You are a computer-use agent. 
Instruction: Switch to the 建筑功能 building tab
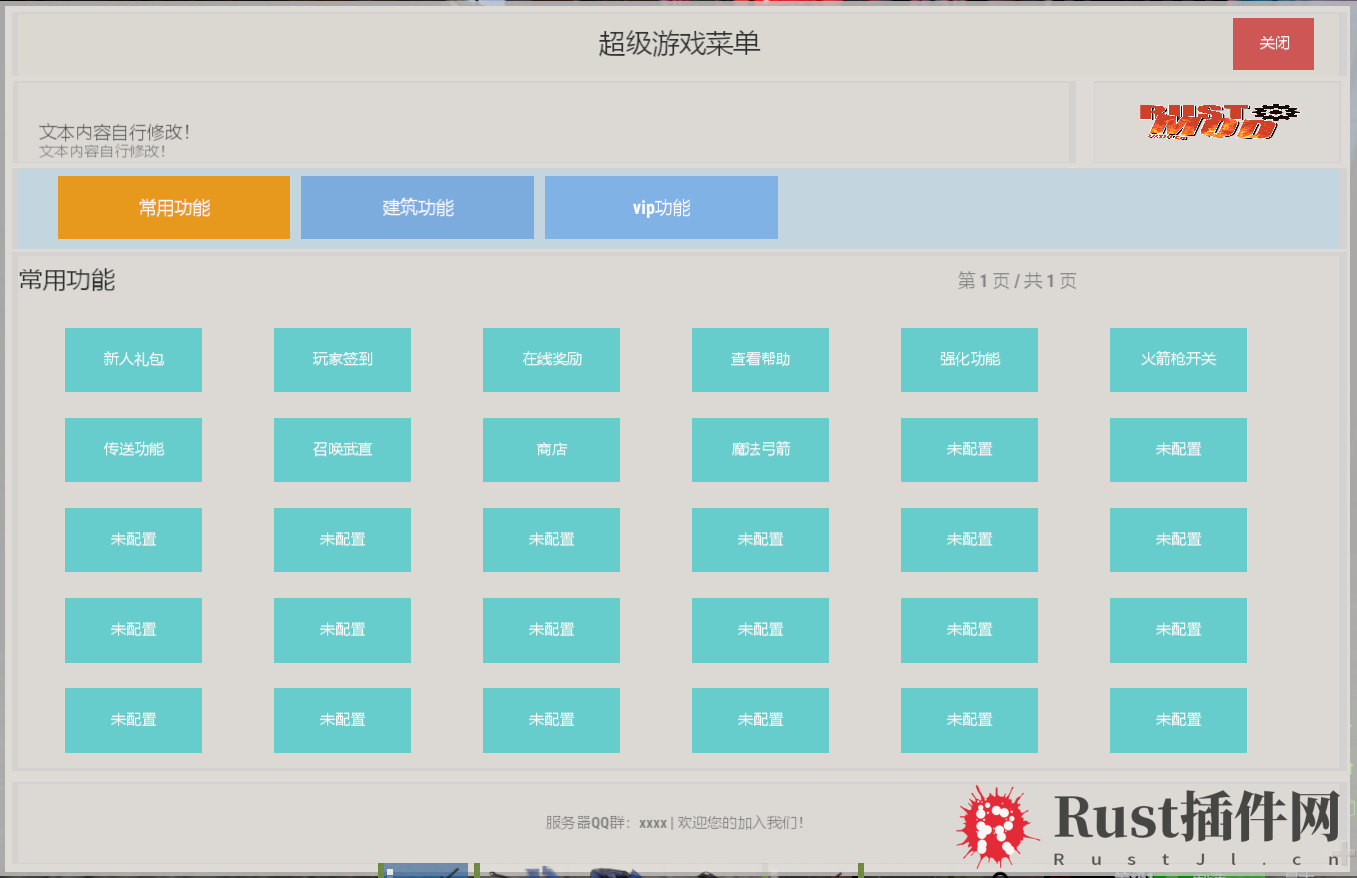click(x=417, y=208)
